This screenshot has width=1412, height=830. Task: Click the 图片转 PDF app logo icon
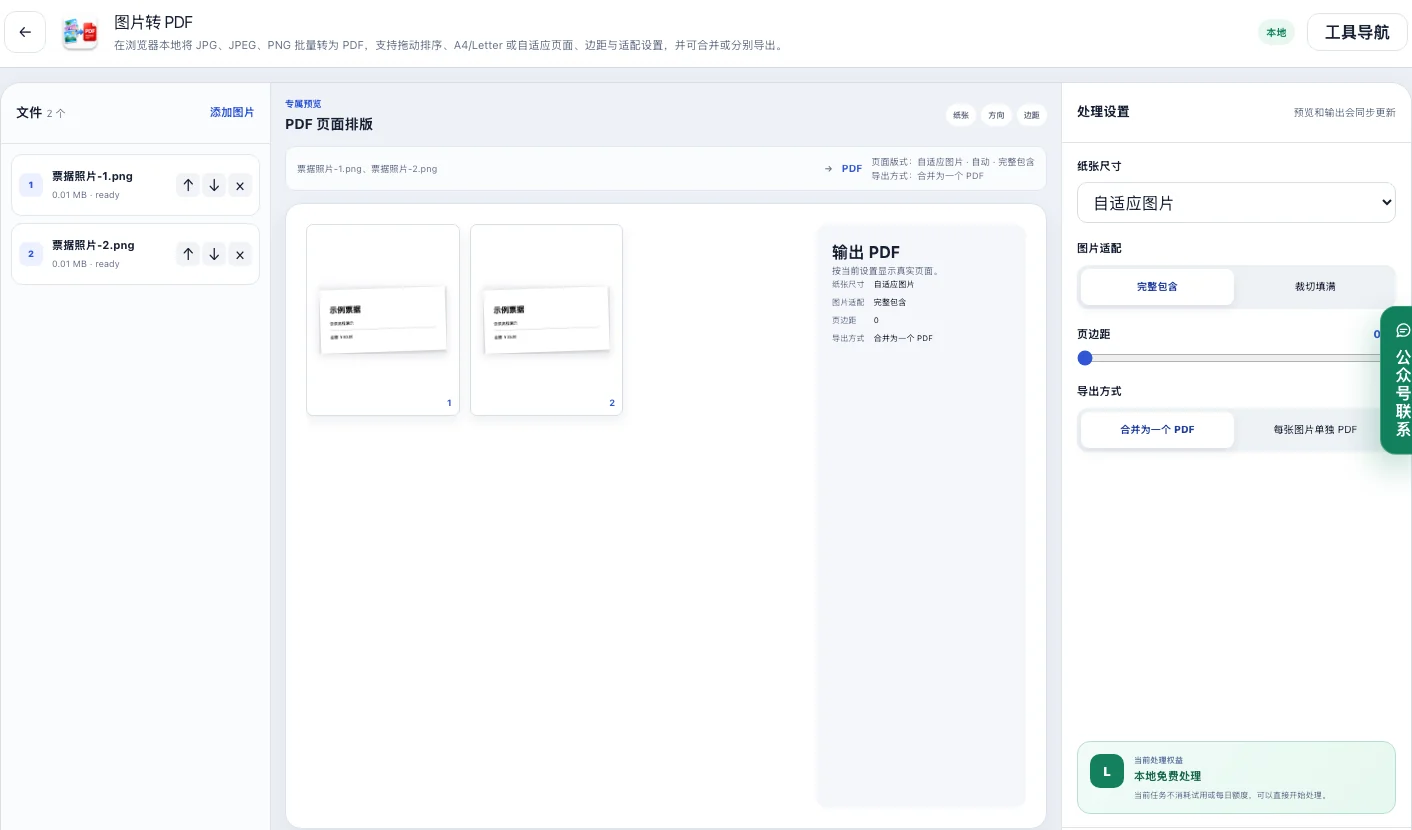(80, 32)
